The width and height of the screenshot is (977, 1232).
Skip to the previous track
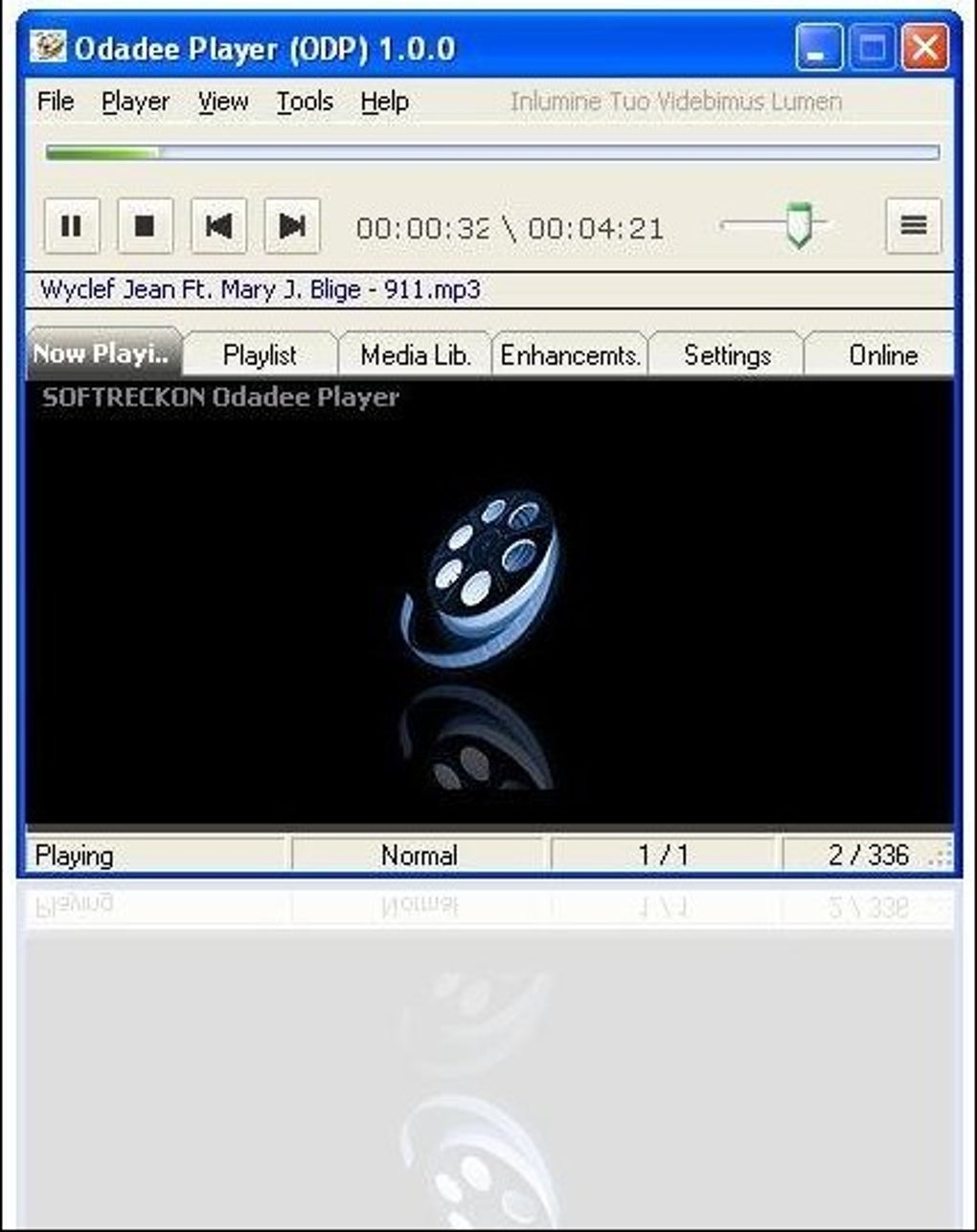pyautogui.click(x=219, y=226)
